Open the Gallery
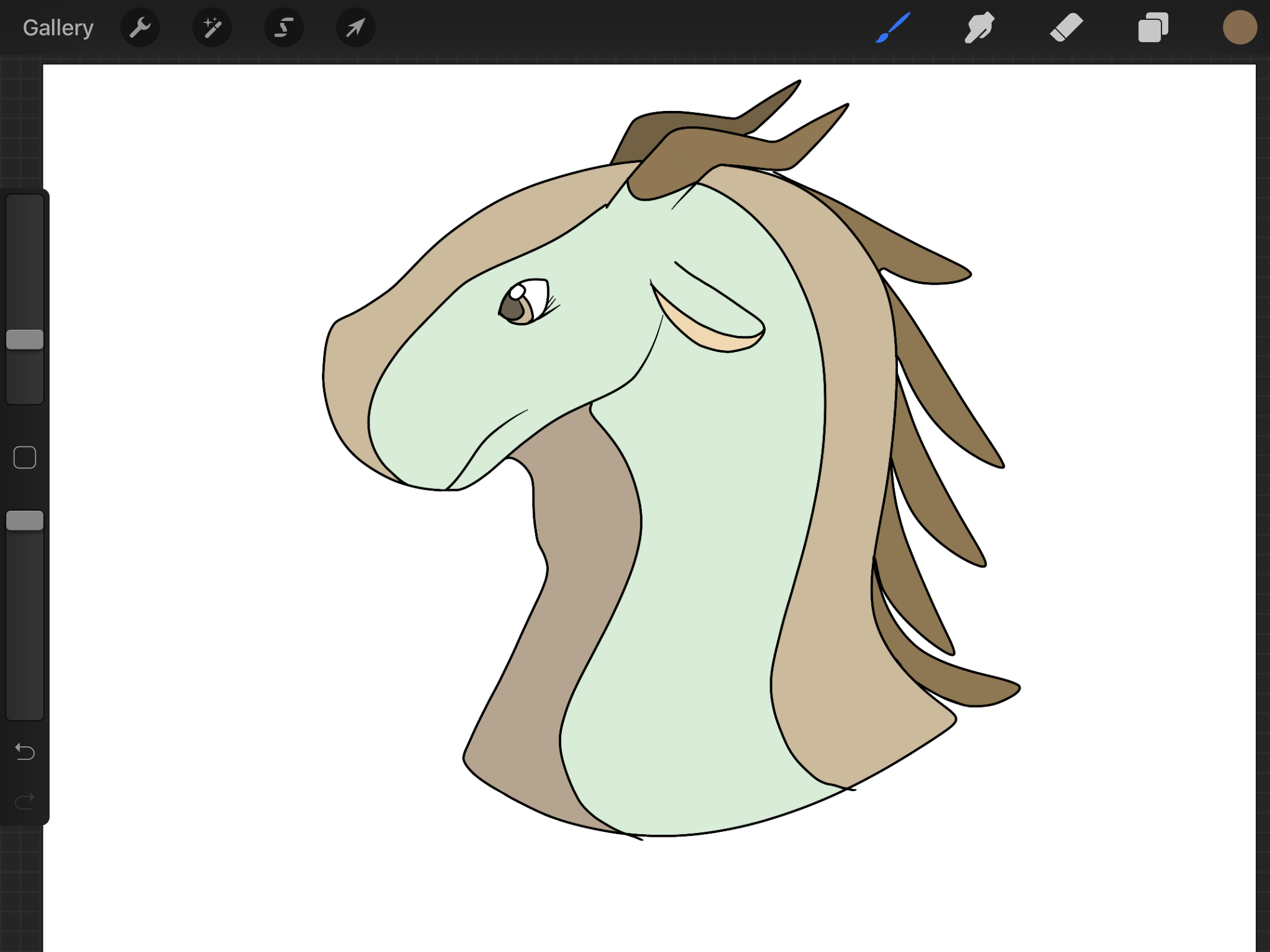1270x952 pixels. [x=58, y=28]
